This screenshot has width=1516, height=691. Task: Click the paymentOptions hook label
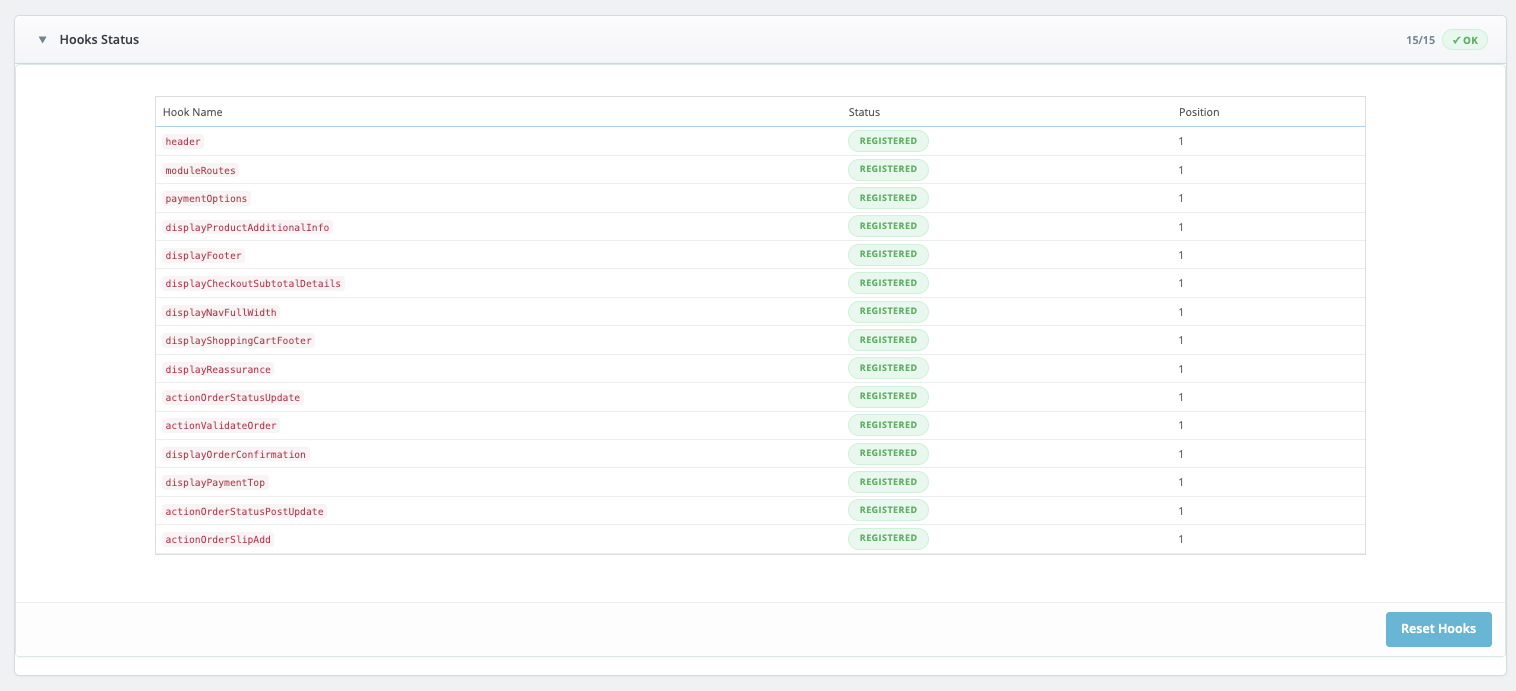[206, 198]
